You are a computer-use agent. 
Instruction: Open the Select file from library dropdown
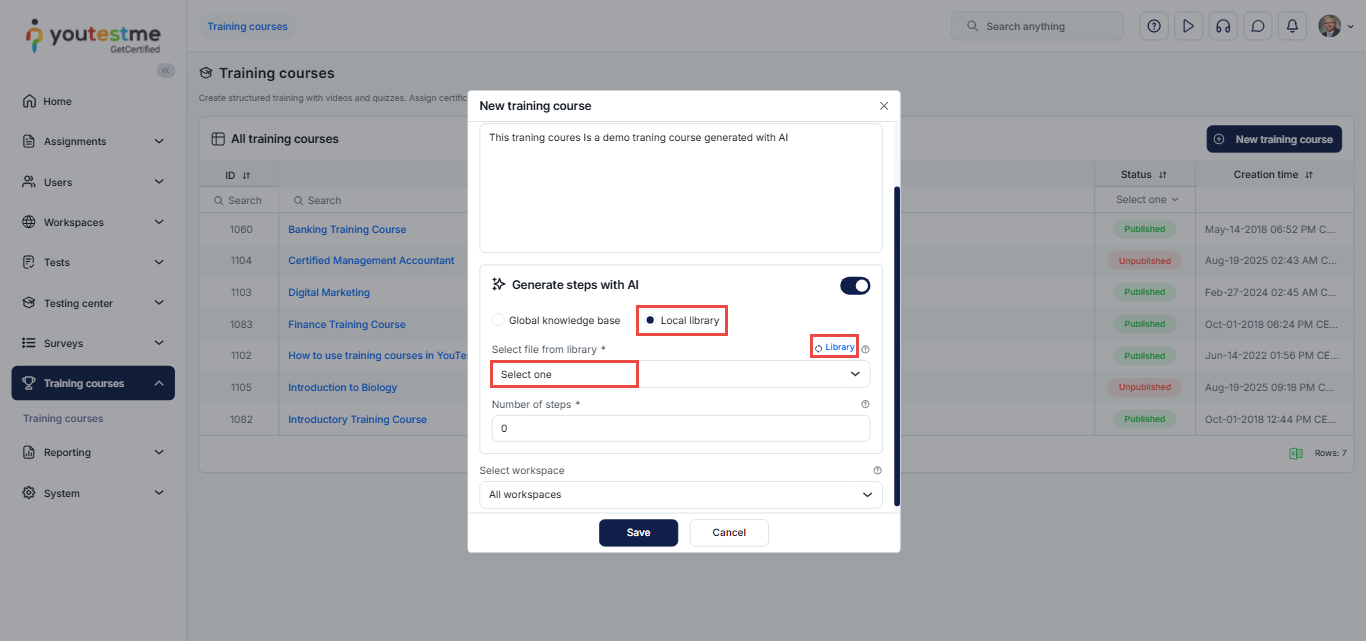[x=680, y=374]
